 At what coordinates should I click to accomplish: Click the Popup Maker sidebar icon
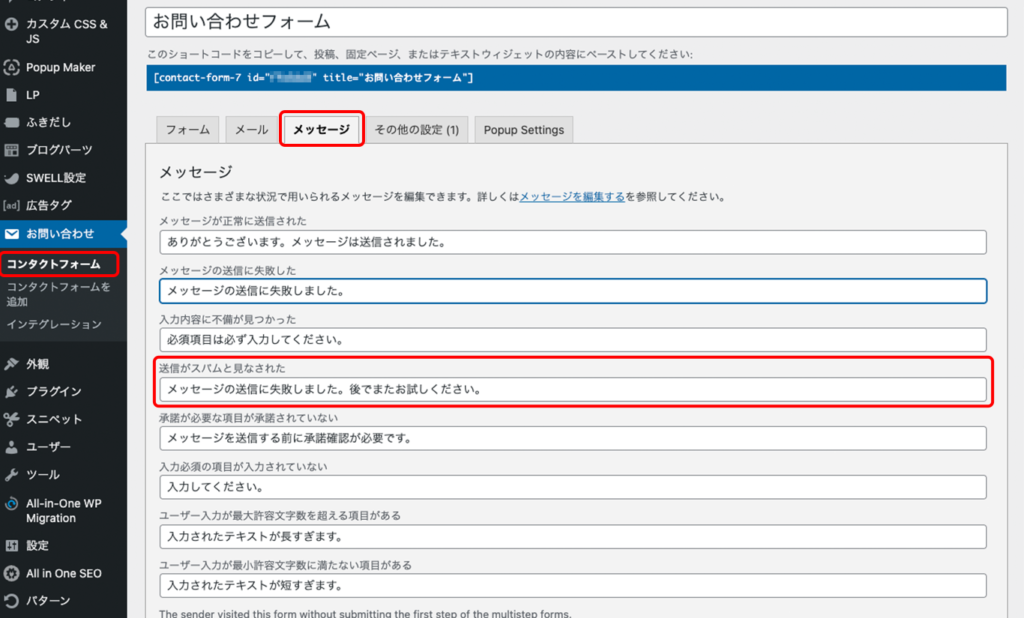pyautogui.click(x=12, y=68)
